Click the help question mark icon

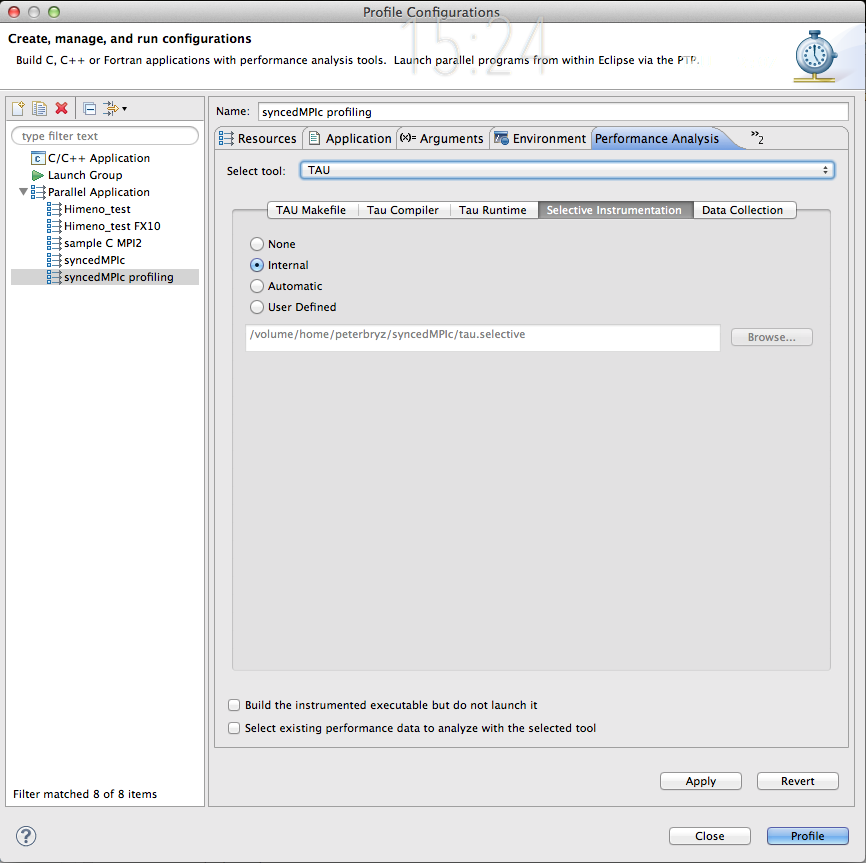click(26, 836)
